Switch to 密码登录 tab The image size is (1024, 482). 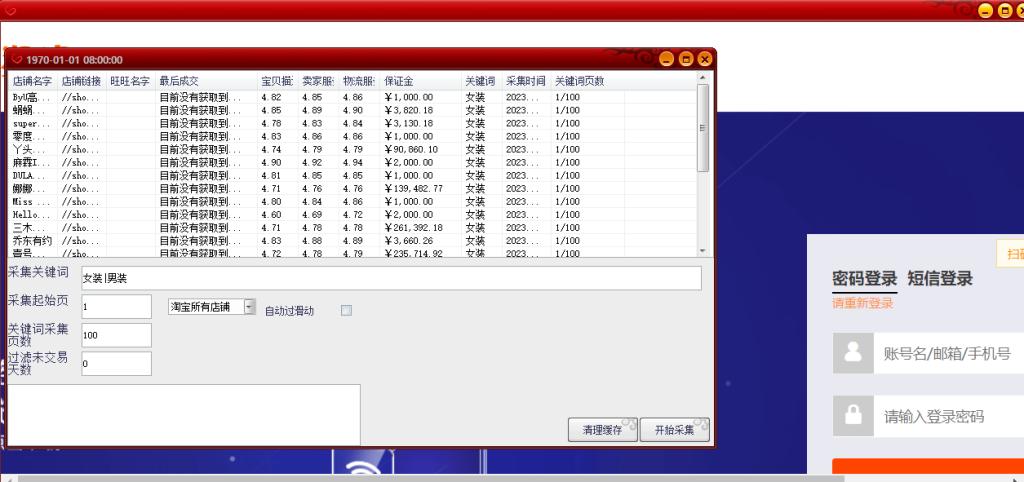click(x=864, y=279)
